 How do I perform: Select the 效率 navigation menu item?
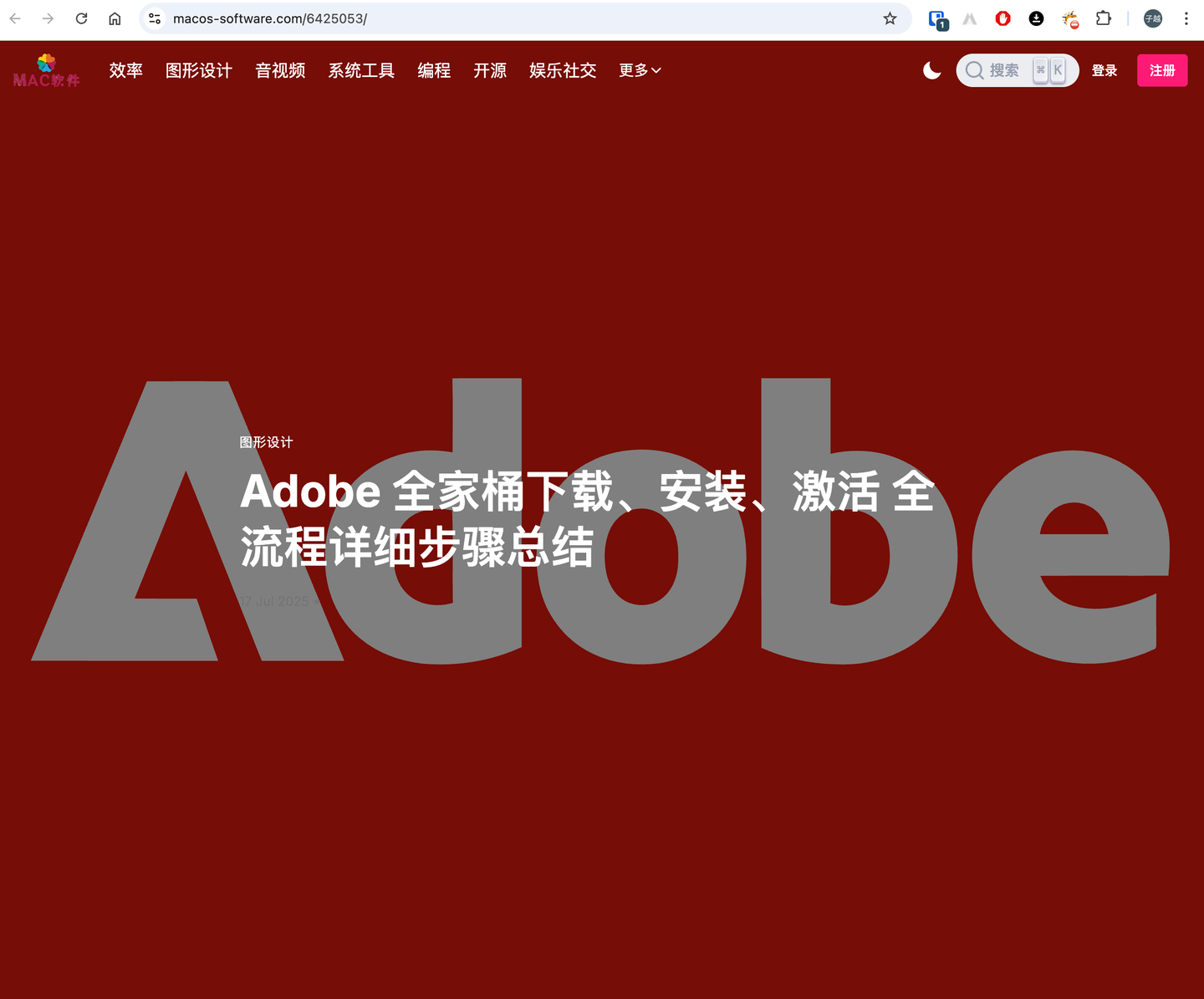pos(125,70)
